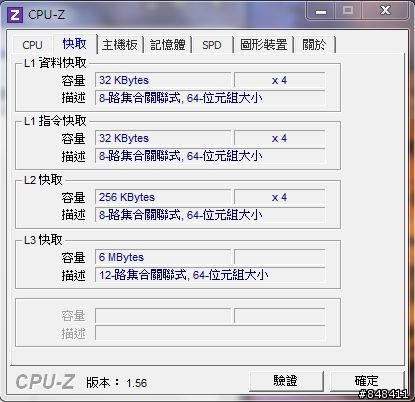Minimize the CPU-Z window
Viewport: 415px width, 402px height.
click(321, 11)
